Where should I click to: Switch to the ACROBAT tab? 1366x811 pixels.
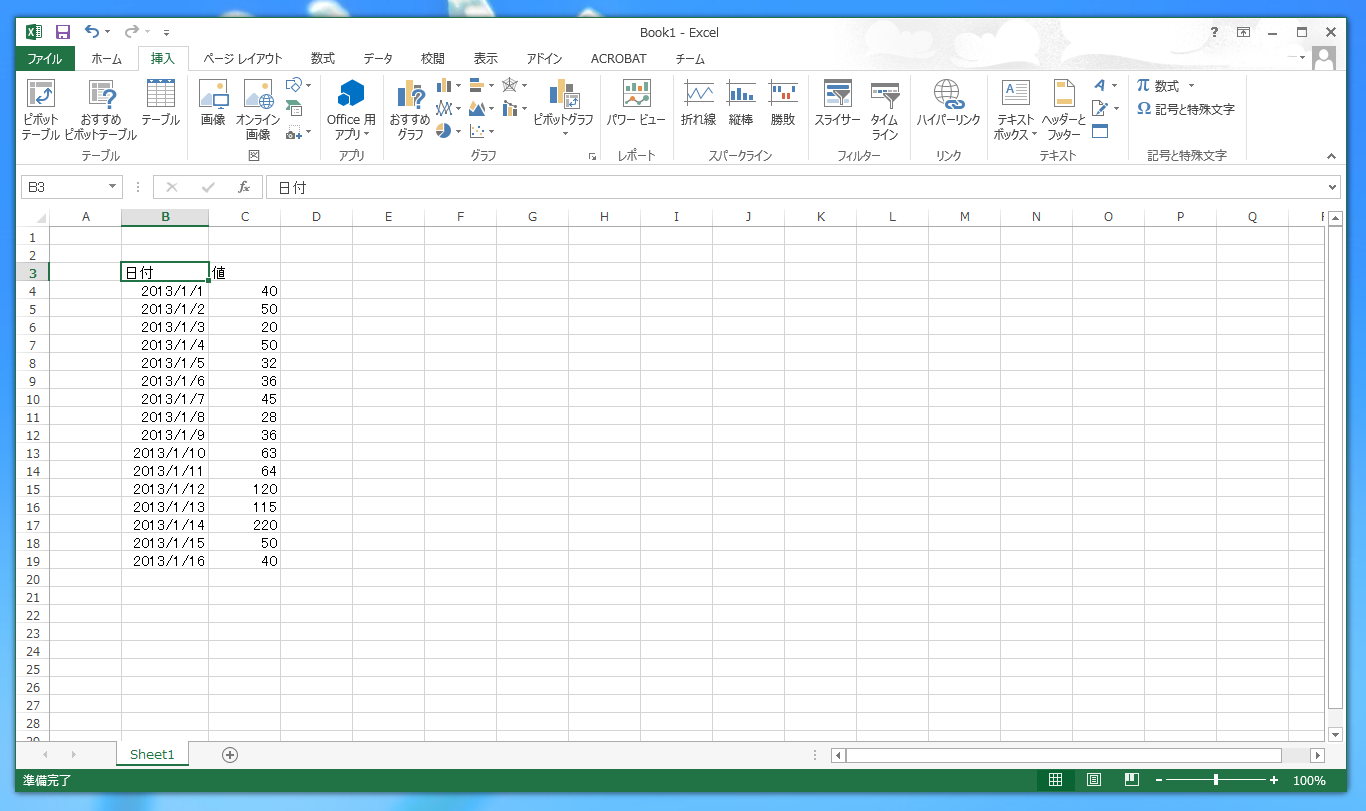pyautogui.click(x=618, y=59)
